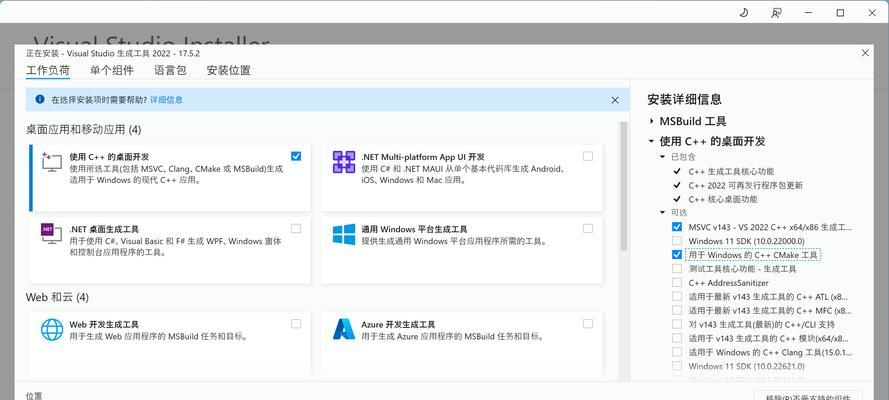Switch to the 工作负荷 tab

(x=48, y=71)
